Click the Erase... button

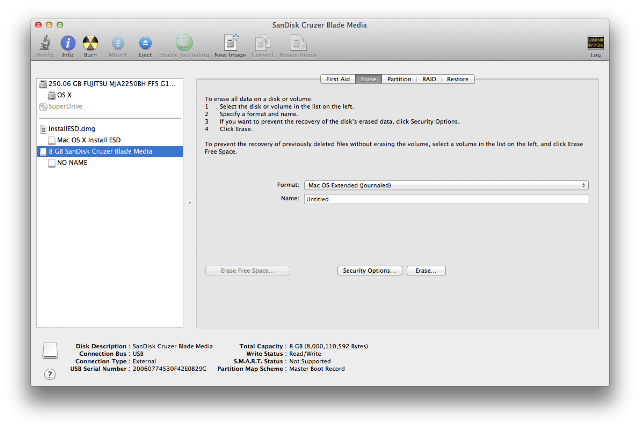tap(426, 271)
